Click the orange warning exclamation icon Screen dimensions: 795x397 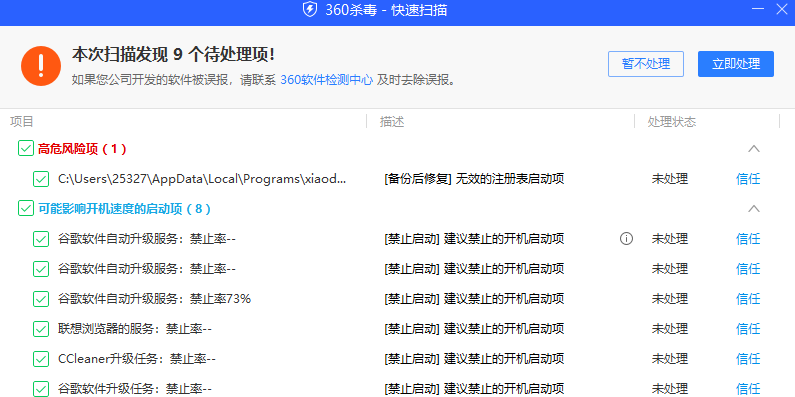[41, 66]
